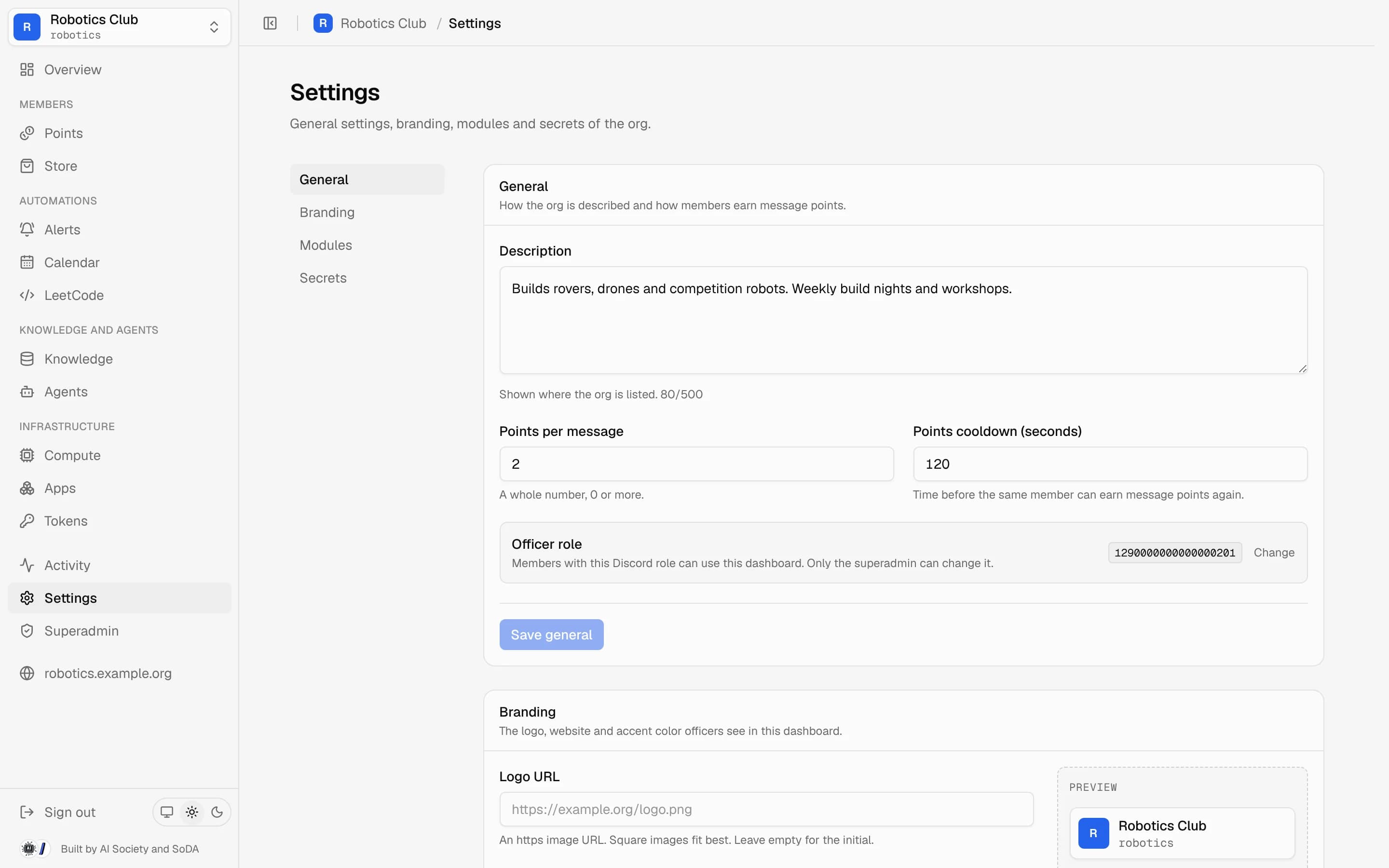Click the Sign out arrow icon
The image size is (1389, 868).
(x=27, y=812)
